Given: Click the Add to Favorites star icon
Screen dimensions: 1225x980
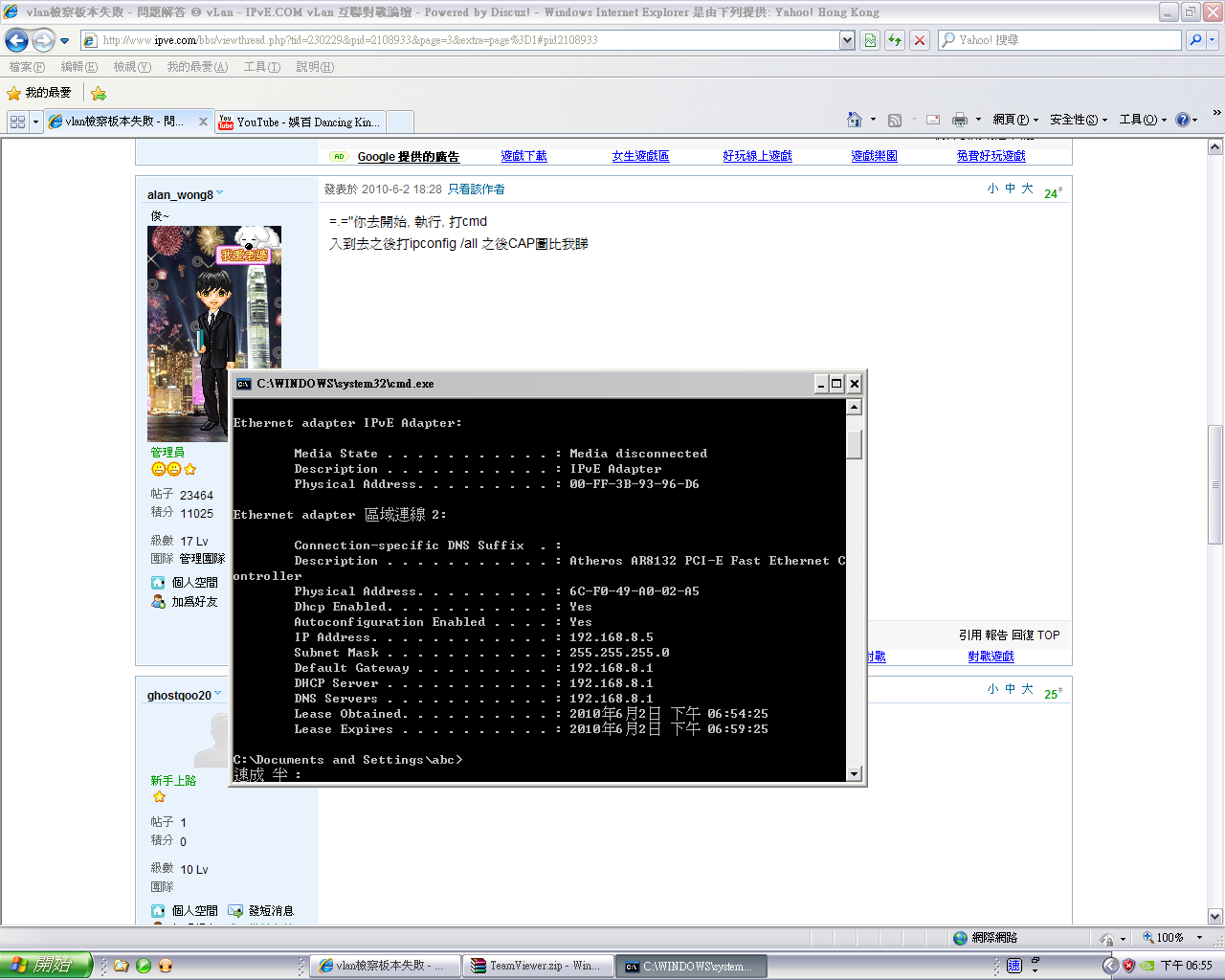Looking at the screenshot, I should (99, 93).
